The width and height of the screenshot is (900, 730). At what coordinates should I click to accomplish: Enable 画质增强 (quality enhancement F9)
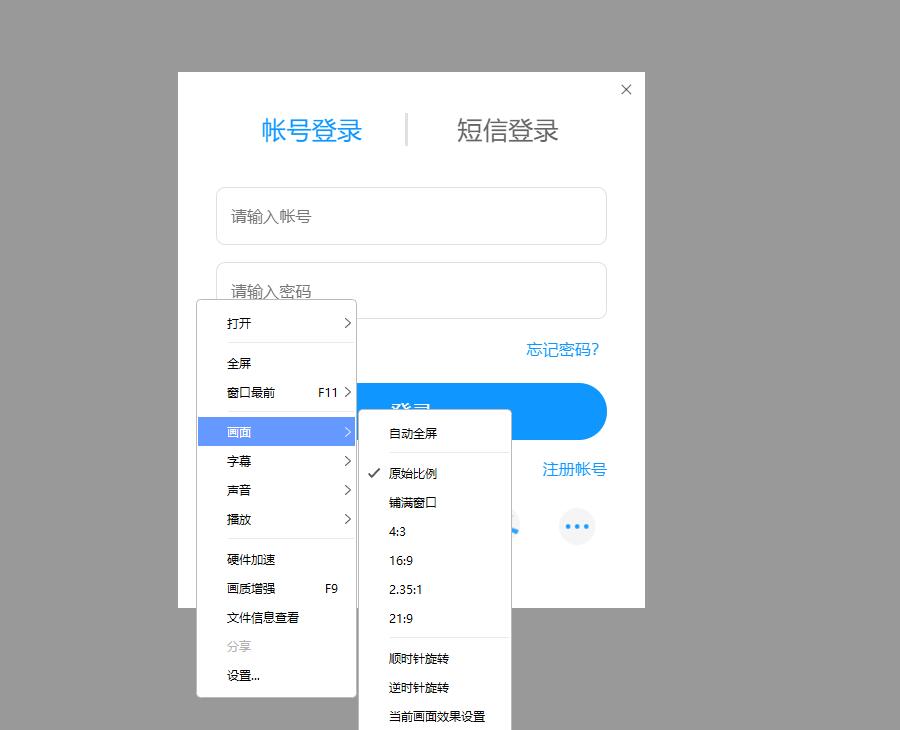tap(250, 588)
